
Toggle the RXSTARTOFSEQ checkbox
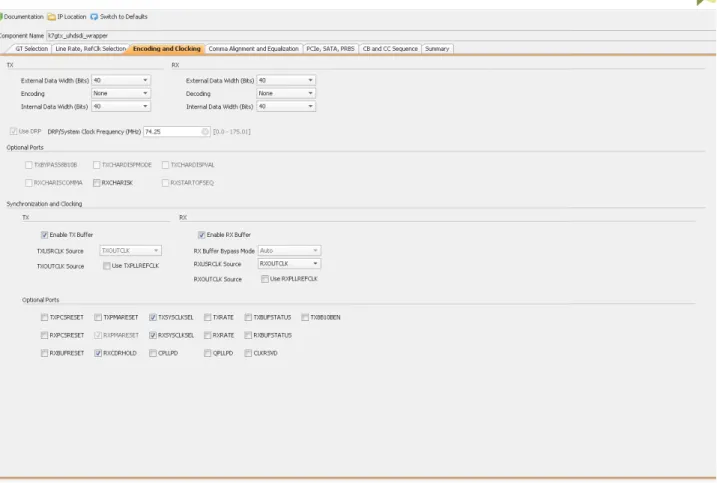166,183
